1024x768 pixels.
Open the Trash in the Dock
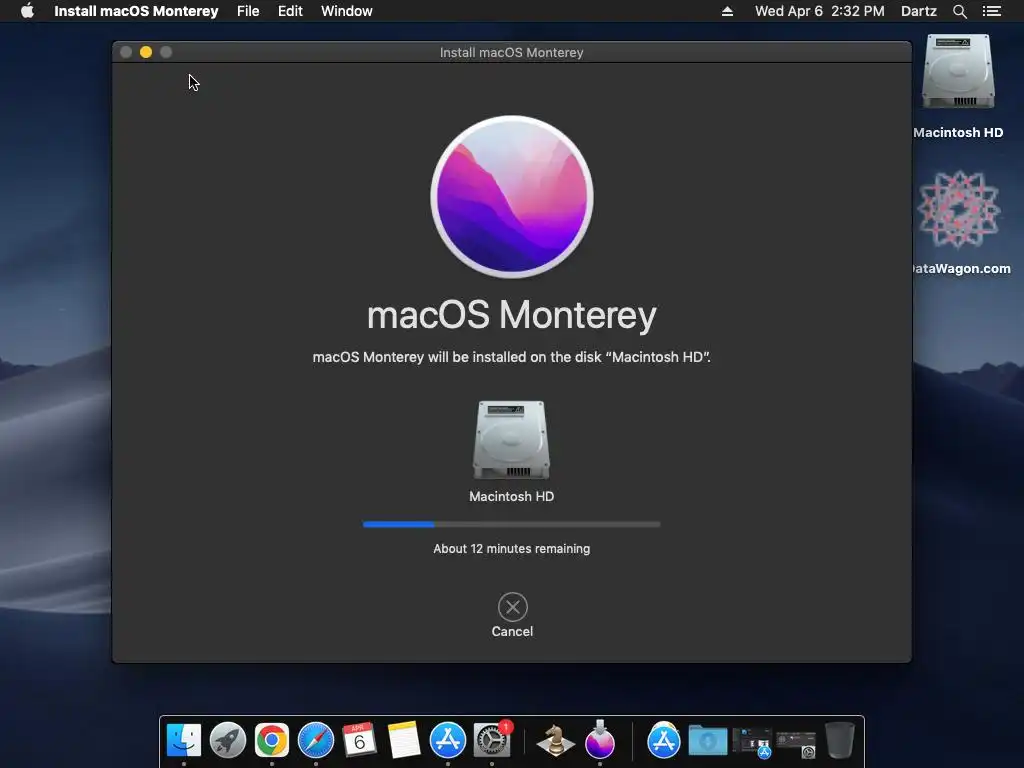pos(840,740)
